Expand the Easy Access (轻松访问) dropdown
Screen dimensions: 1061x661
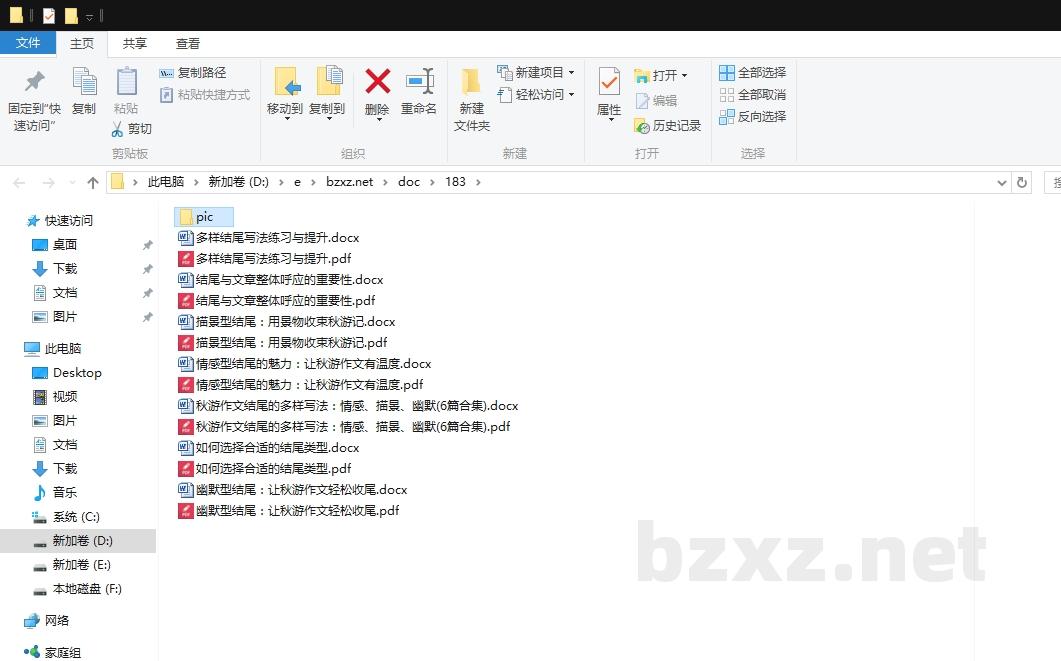571,95
